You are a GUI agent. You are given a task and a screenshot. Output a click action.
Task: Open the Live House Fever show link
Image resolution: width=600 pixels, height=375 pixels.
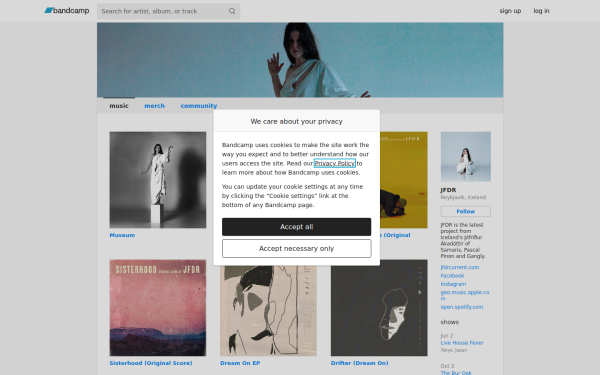tap(462, 343)
